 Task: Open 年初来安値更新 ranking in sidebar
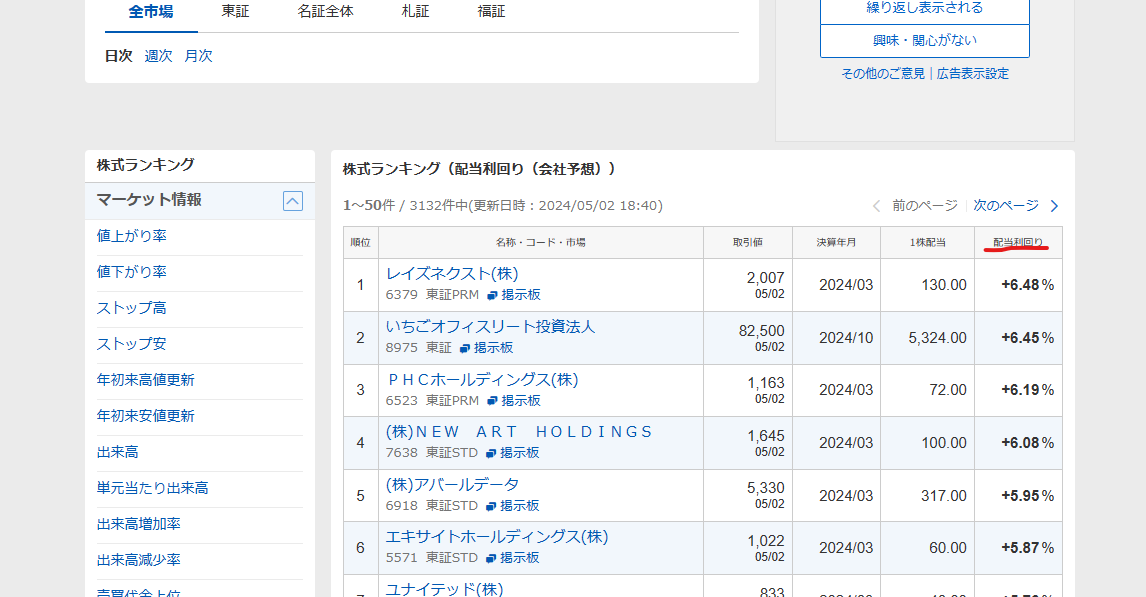click(x=145, y=416)
